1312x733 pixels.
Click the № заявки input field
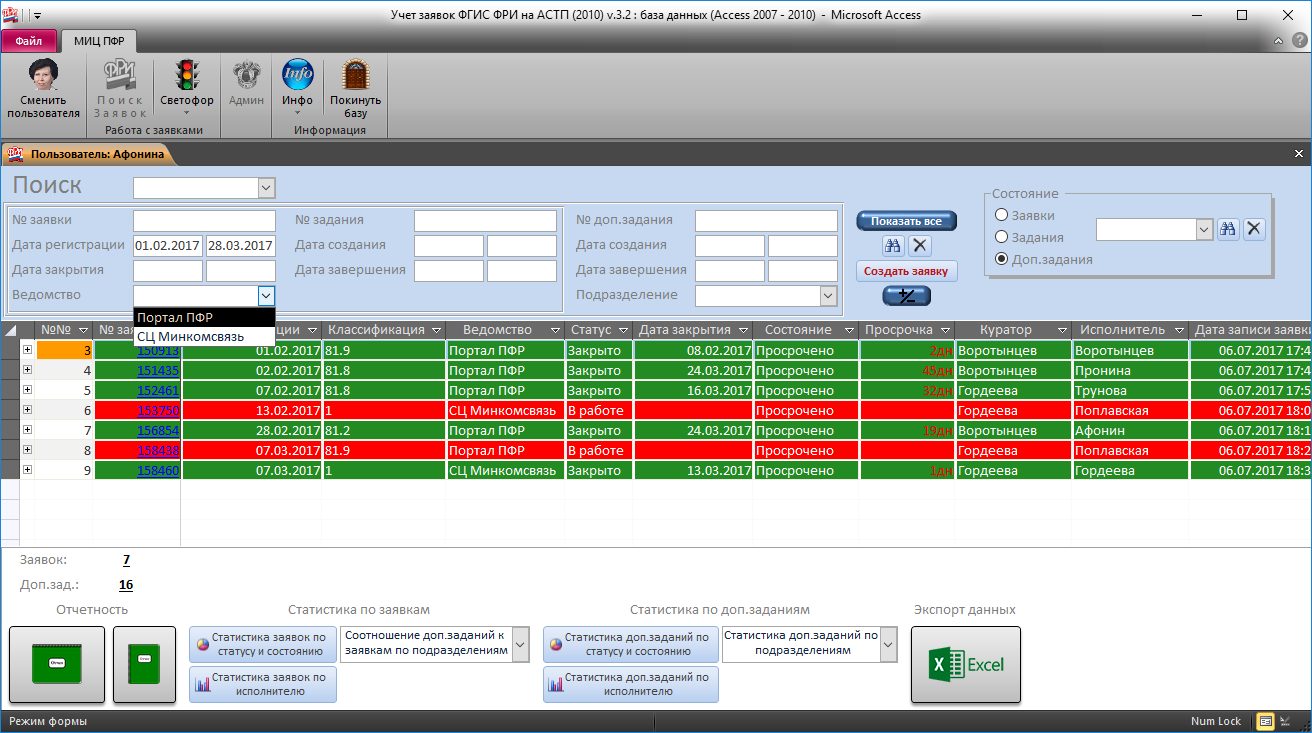204,220
